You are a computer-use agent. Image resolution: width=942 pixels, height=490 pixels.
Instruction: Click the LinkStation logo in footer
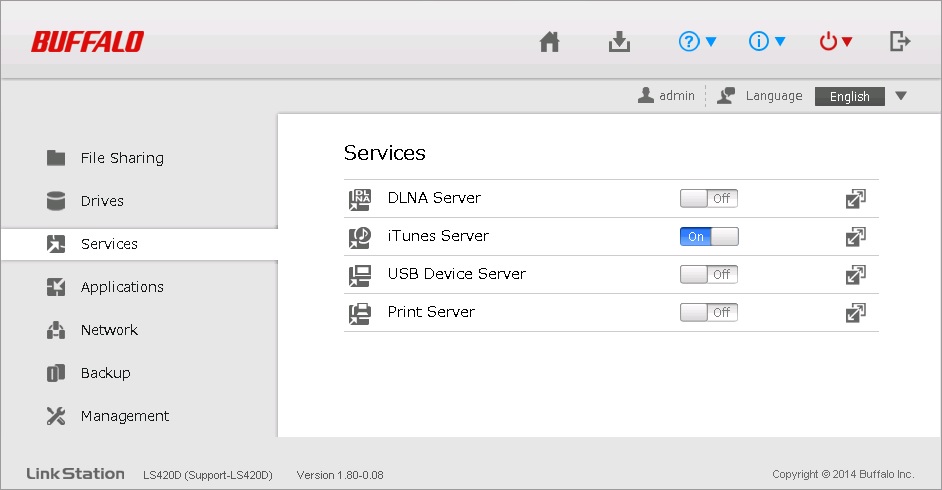point(76,474)
